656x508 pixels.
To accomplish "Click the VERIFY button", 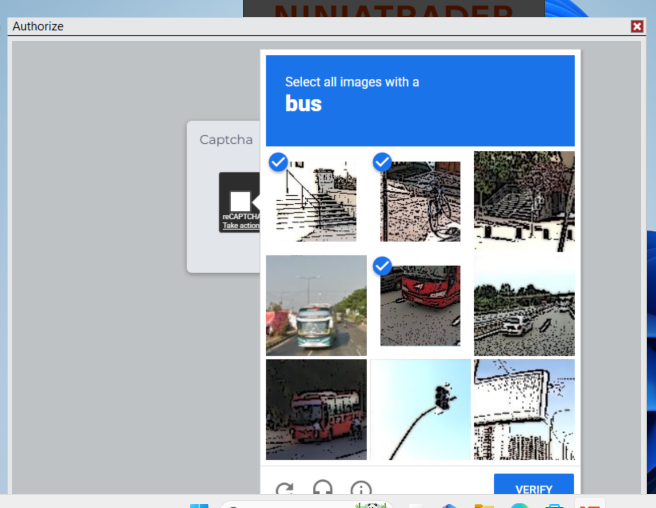I will coord(534,485).
